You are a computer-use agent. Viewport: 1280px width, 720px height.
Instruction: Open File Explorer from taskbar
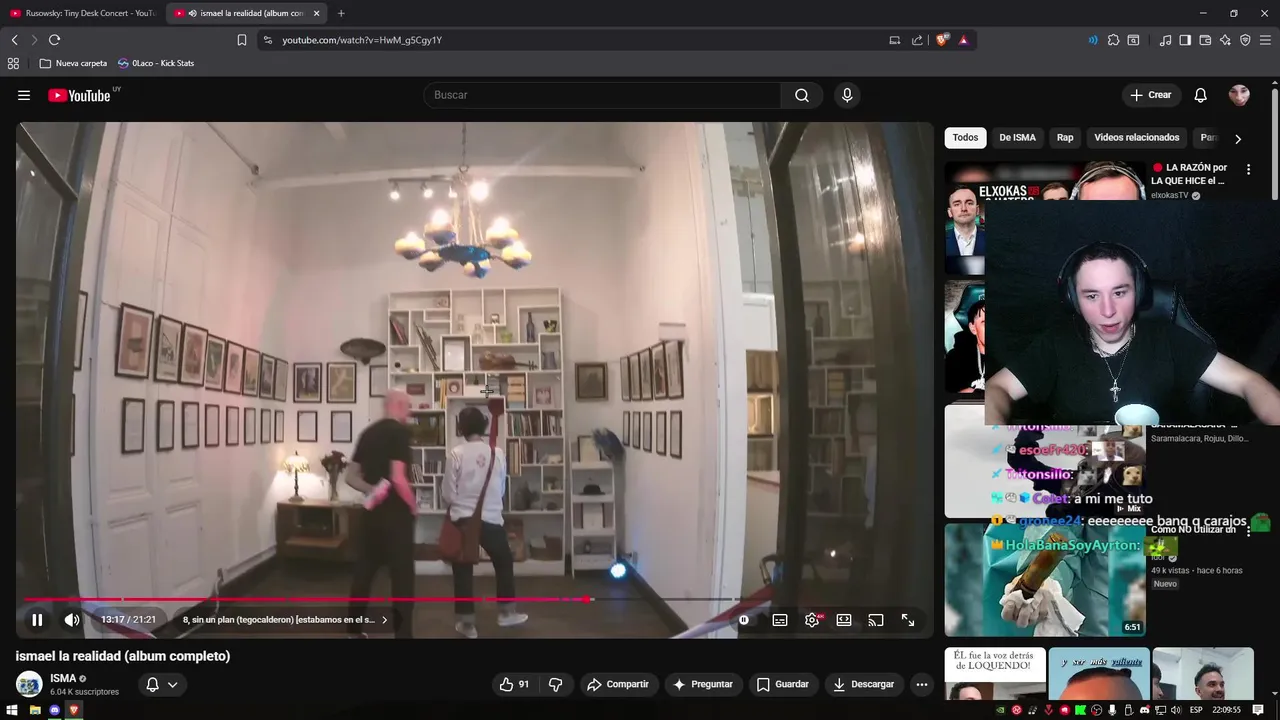[35, 710]
